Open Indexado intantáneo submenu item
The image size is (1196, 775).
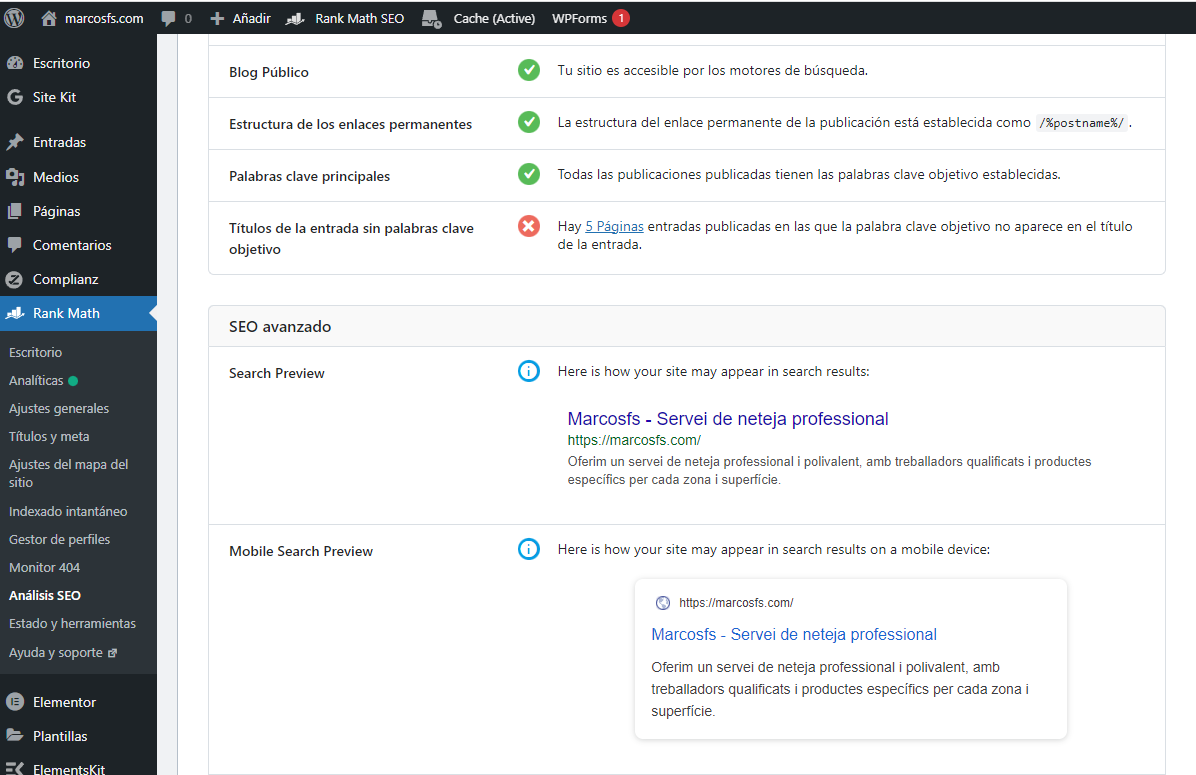click(x=68, y=511)
